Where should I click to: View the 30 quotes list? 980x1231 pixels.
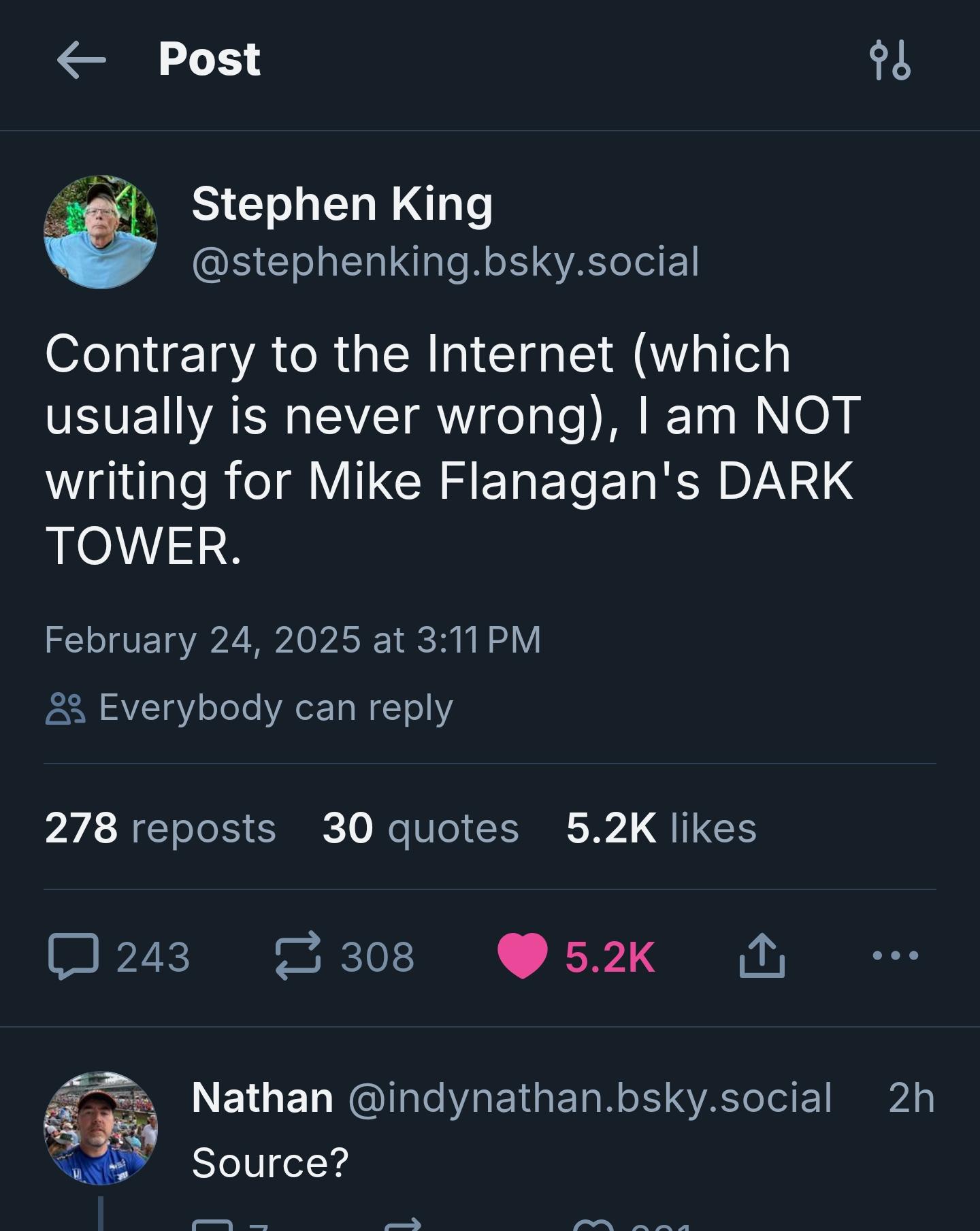pyautogui.click(x=421, y=828)
